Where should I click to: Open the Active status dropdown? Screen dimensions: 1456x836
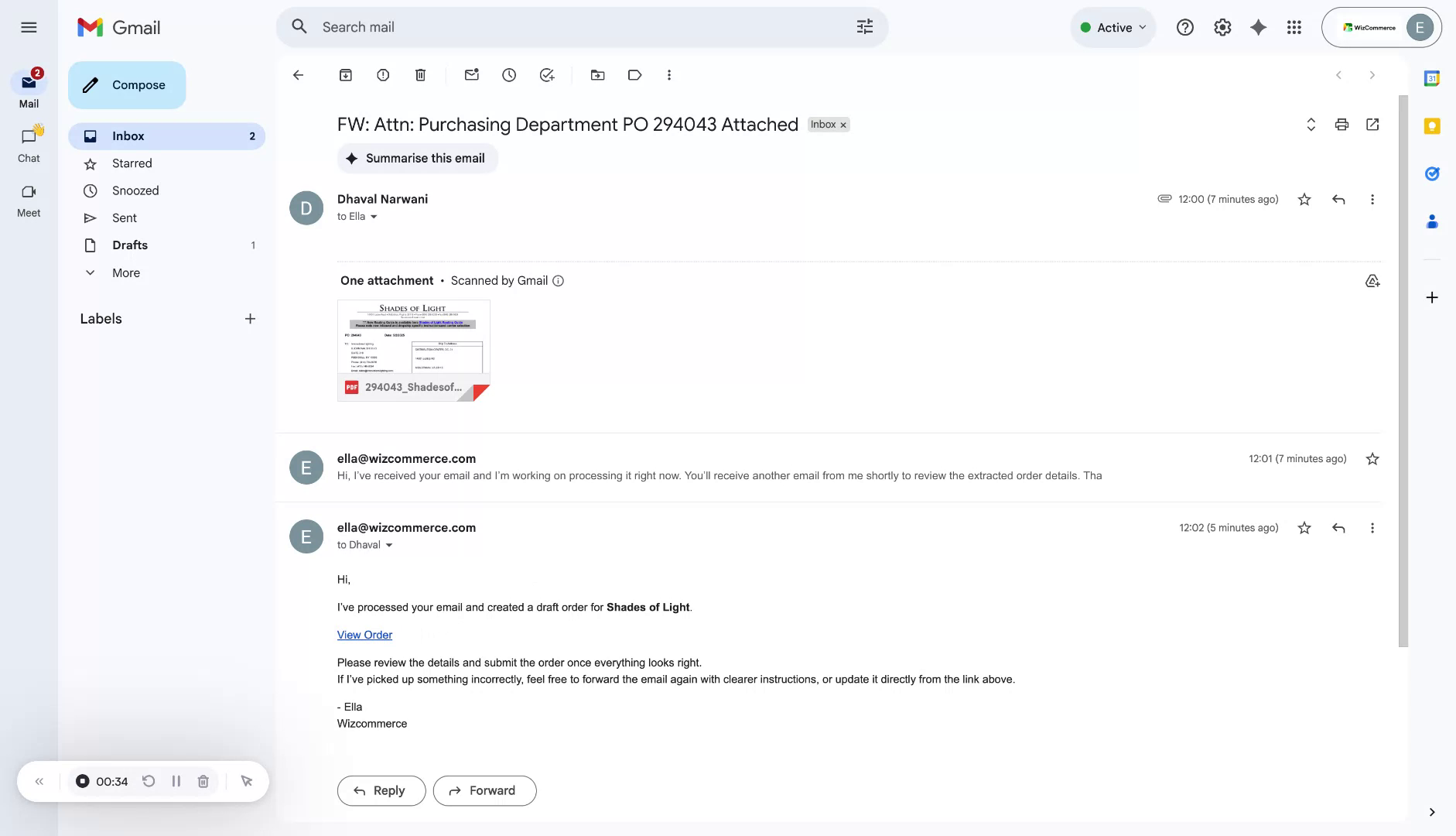pos(1113,26)
